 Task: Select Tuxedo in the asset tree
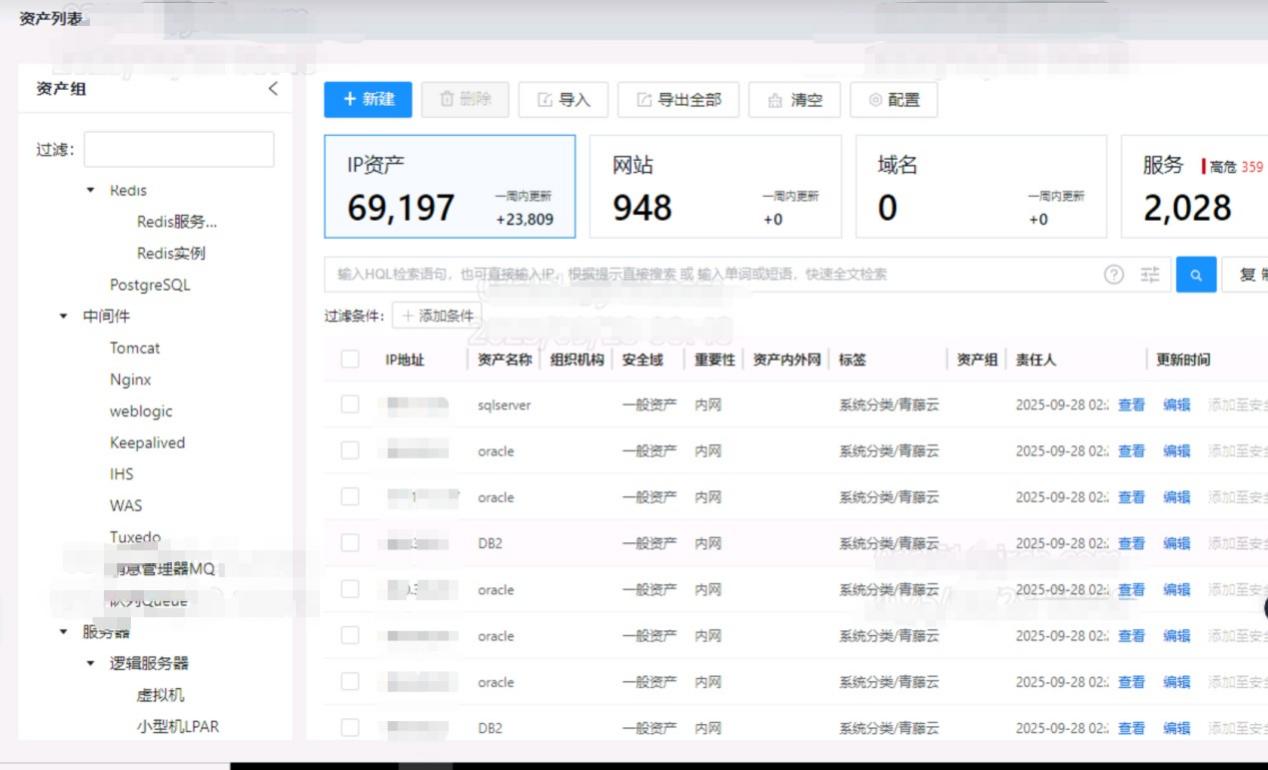(x=135, y=537)
